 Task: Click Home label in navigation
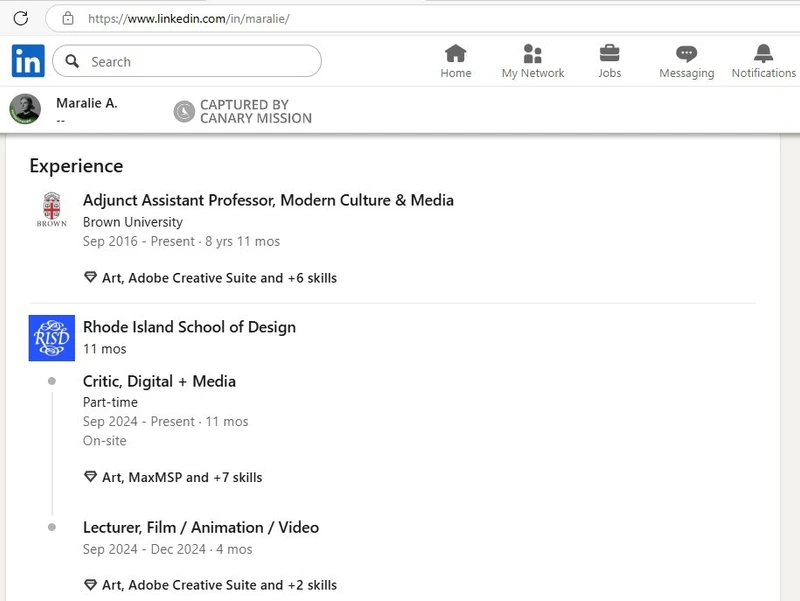coord(456,73)
